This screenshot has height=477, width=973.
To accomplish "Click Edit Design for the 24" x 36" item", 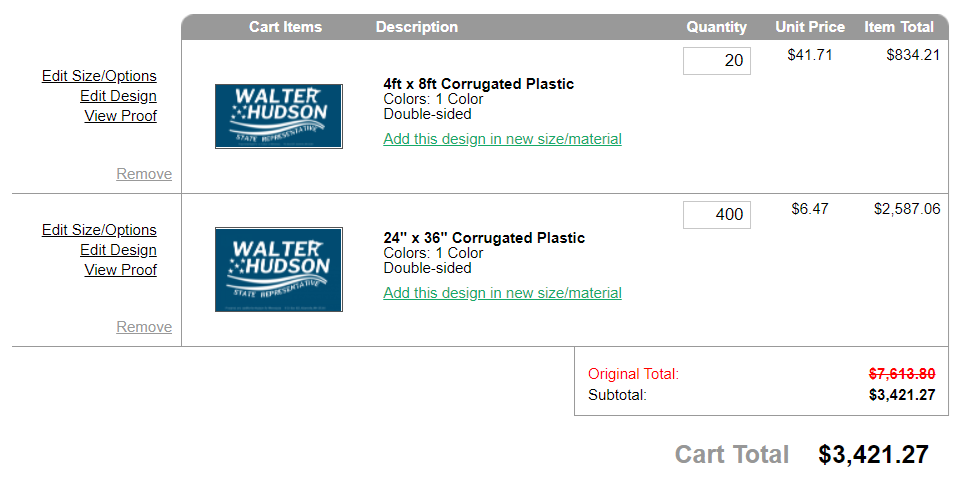I will (x=119, y=250).
